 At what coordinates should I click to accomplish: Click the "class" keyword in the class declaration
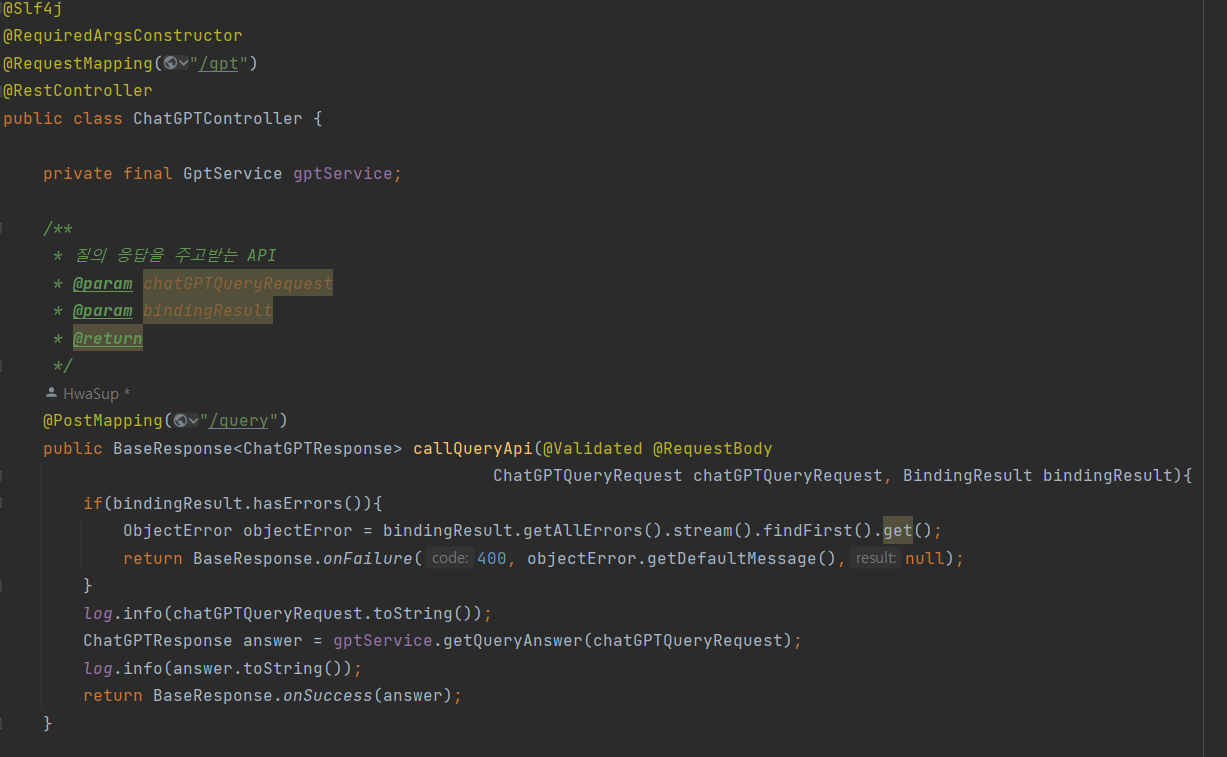tap(98, 118)
